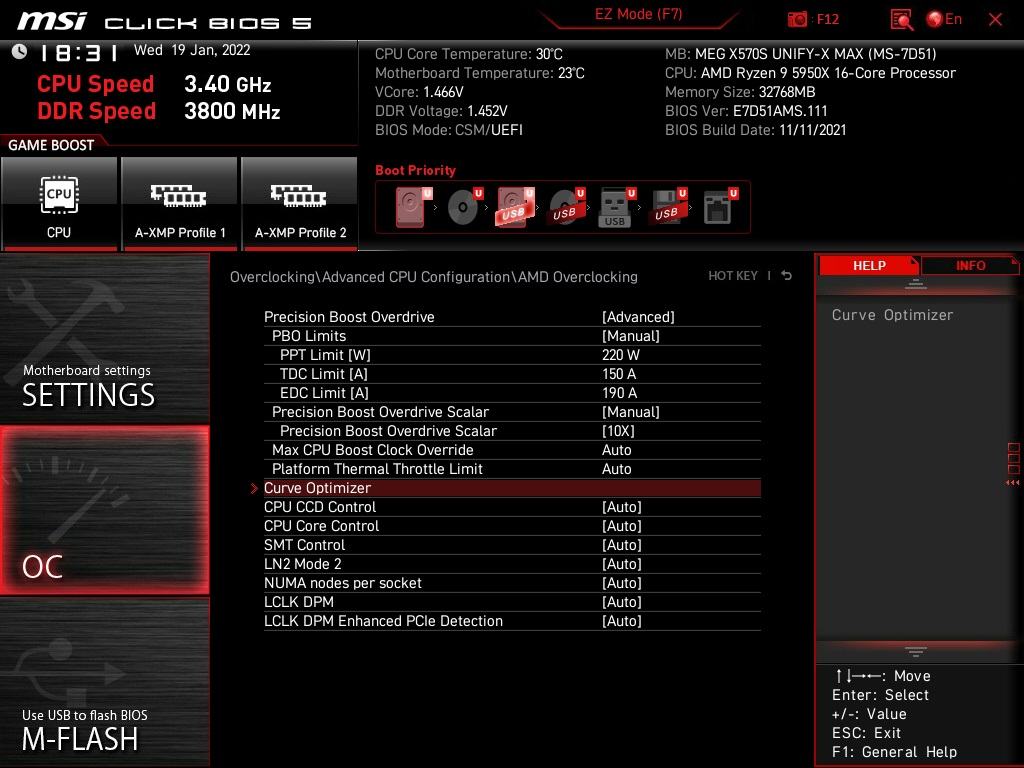Select the USB optical drive boot icon
This screenshot has height=768, width=1024.
pos(567,207)
